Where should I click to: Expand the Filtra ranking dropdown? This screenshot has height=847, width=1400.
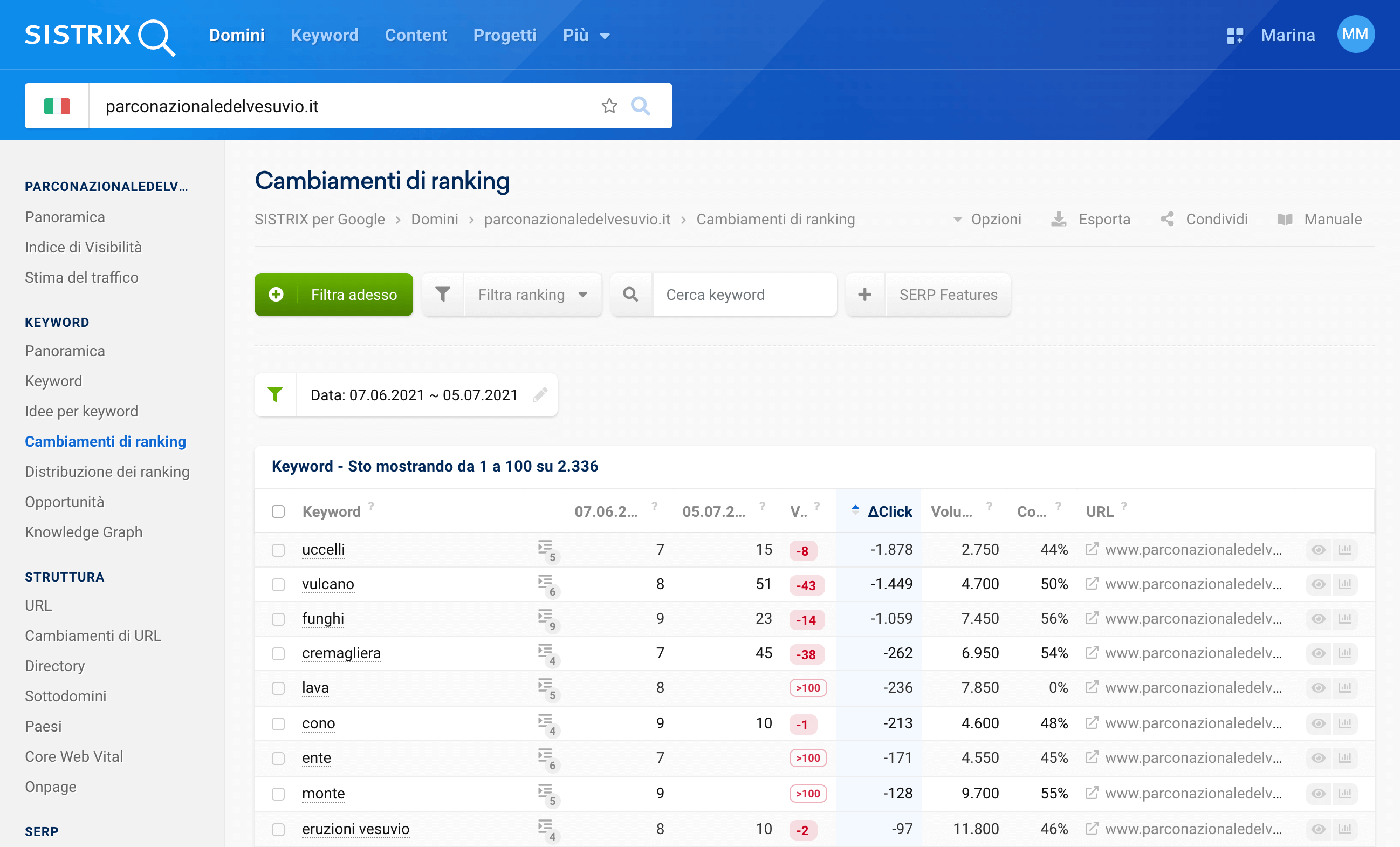tap(511, 294)
